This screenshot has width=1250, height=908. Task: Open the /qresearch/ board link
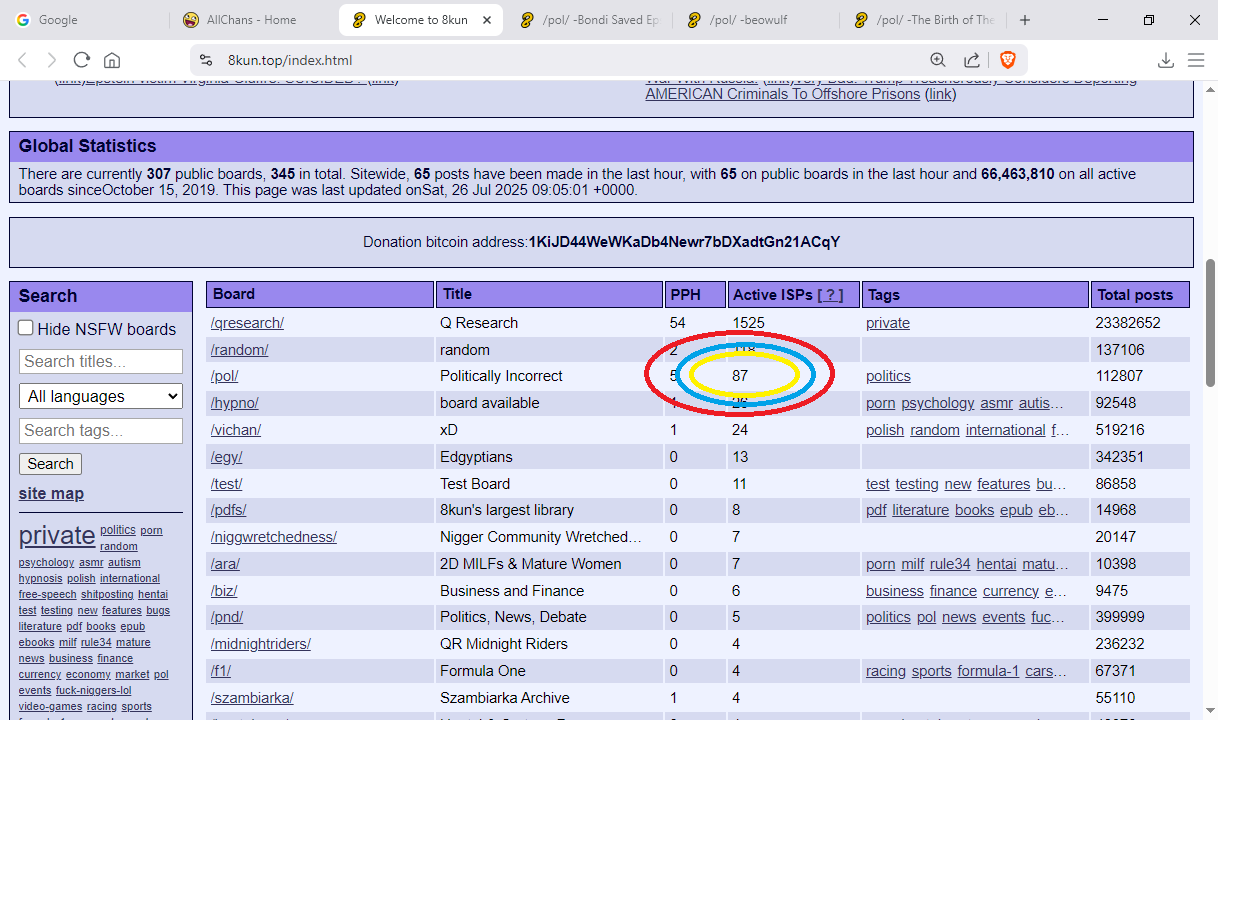point(247,323)
